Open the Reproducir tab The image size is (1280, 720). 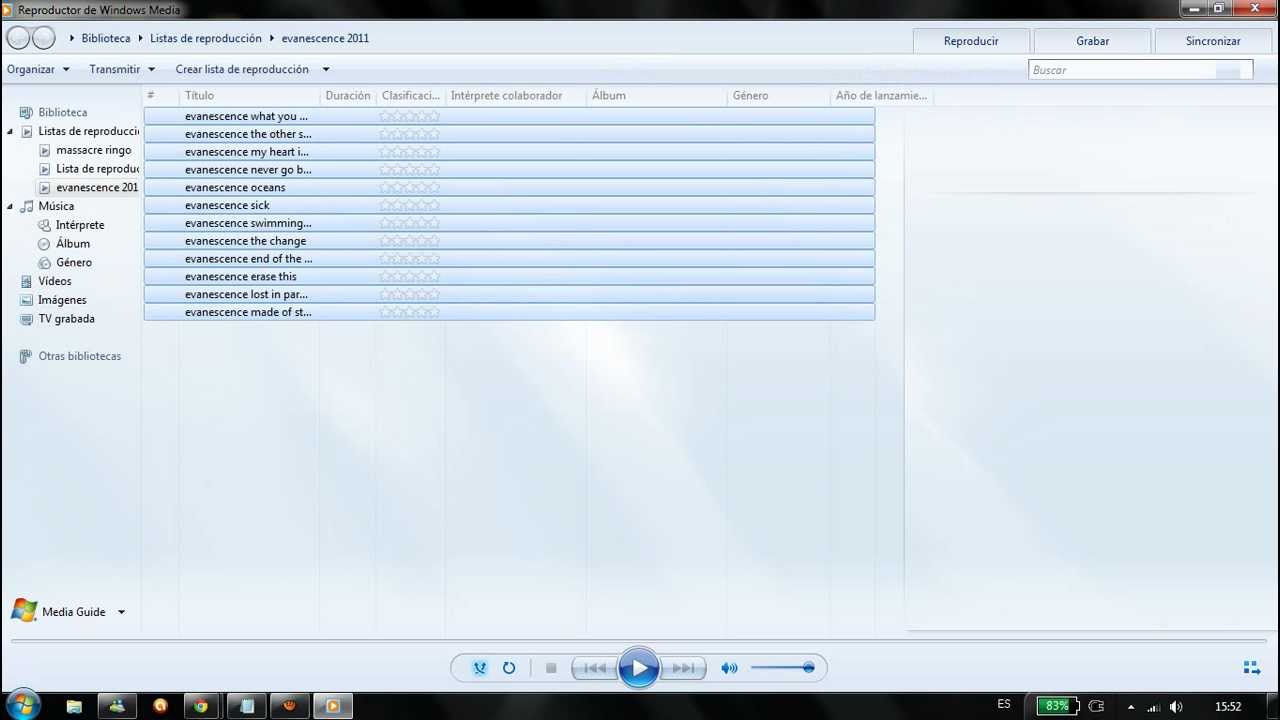pyautogui.click(x=971, y=41)
